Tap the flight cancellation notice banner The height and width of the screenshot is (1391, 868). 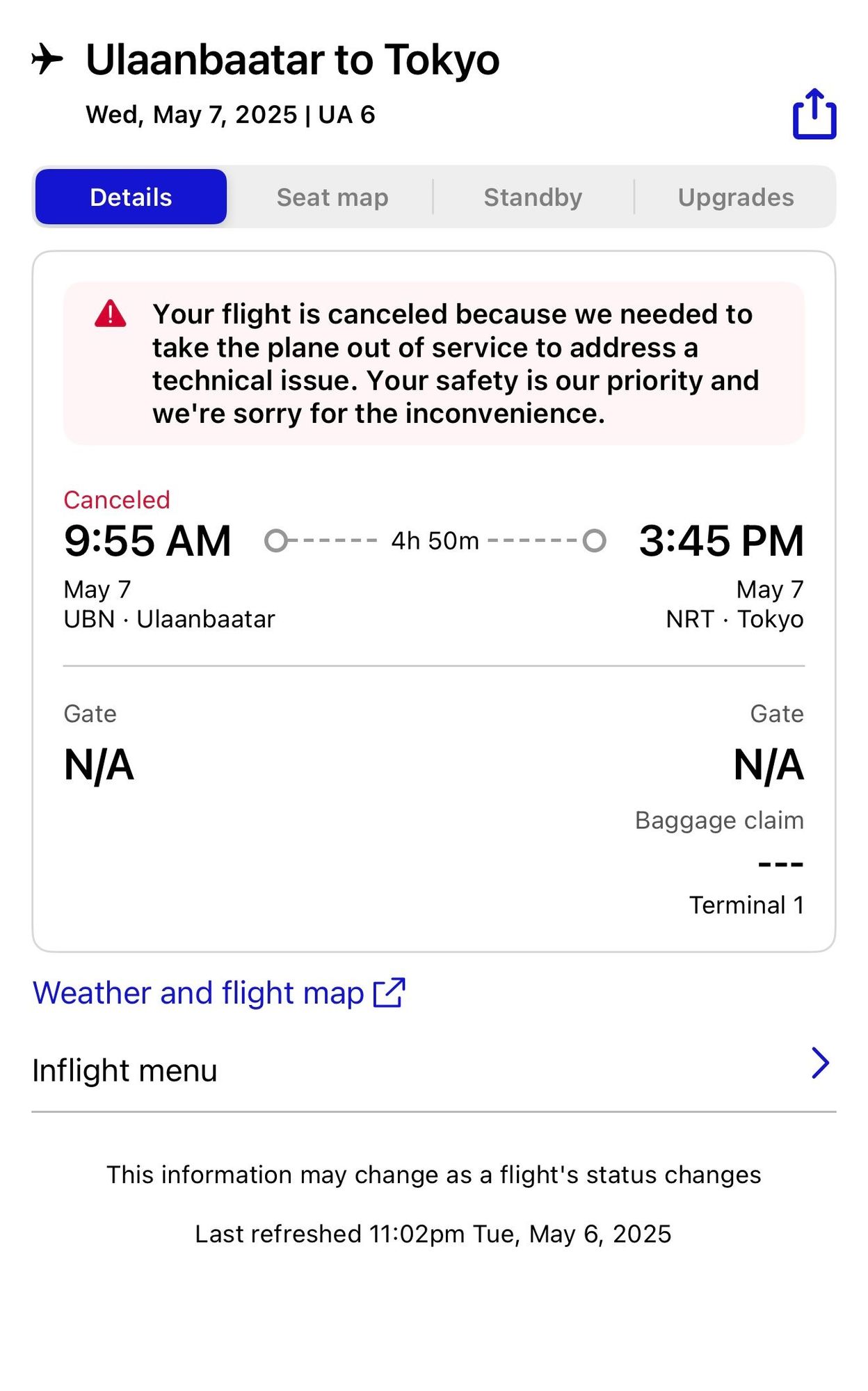(x=434, y=364)
